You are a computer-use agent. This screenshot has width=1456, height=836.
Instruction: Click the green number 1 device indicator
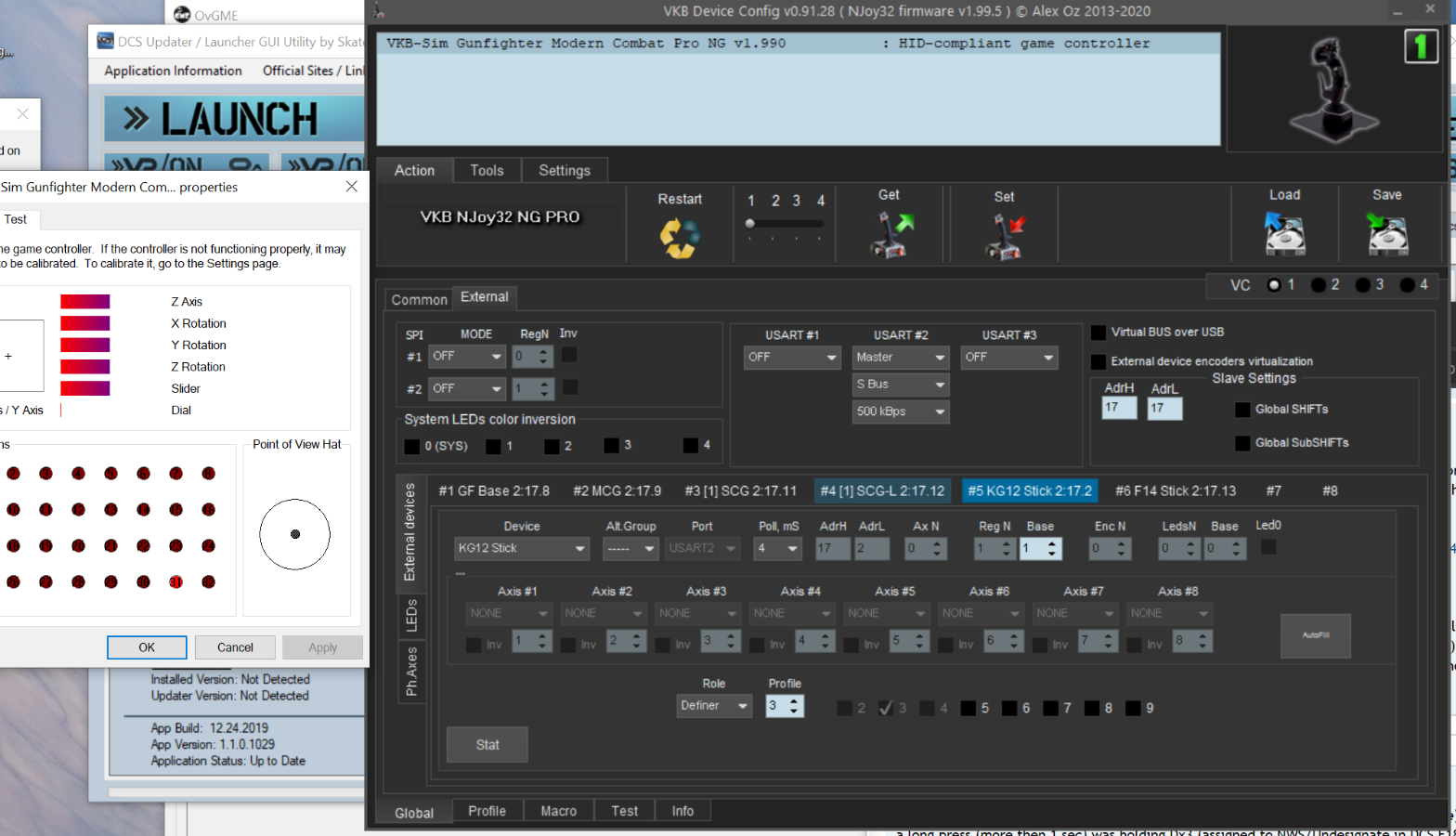coord(1421,46)
